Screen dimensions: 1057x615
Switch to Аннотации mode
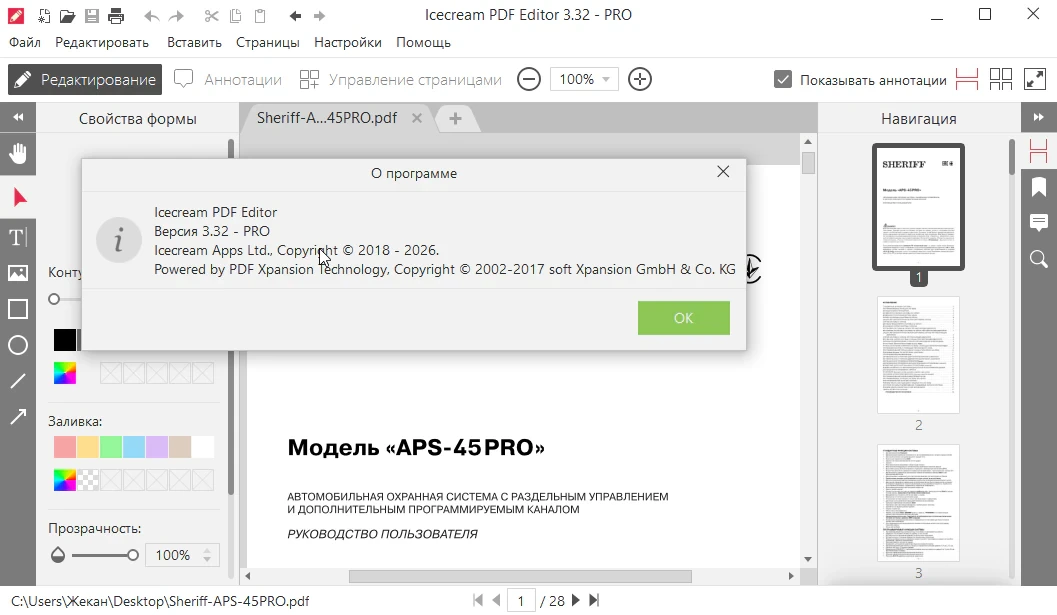click(228, 80)
